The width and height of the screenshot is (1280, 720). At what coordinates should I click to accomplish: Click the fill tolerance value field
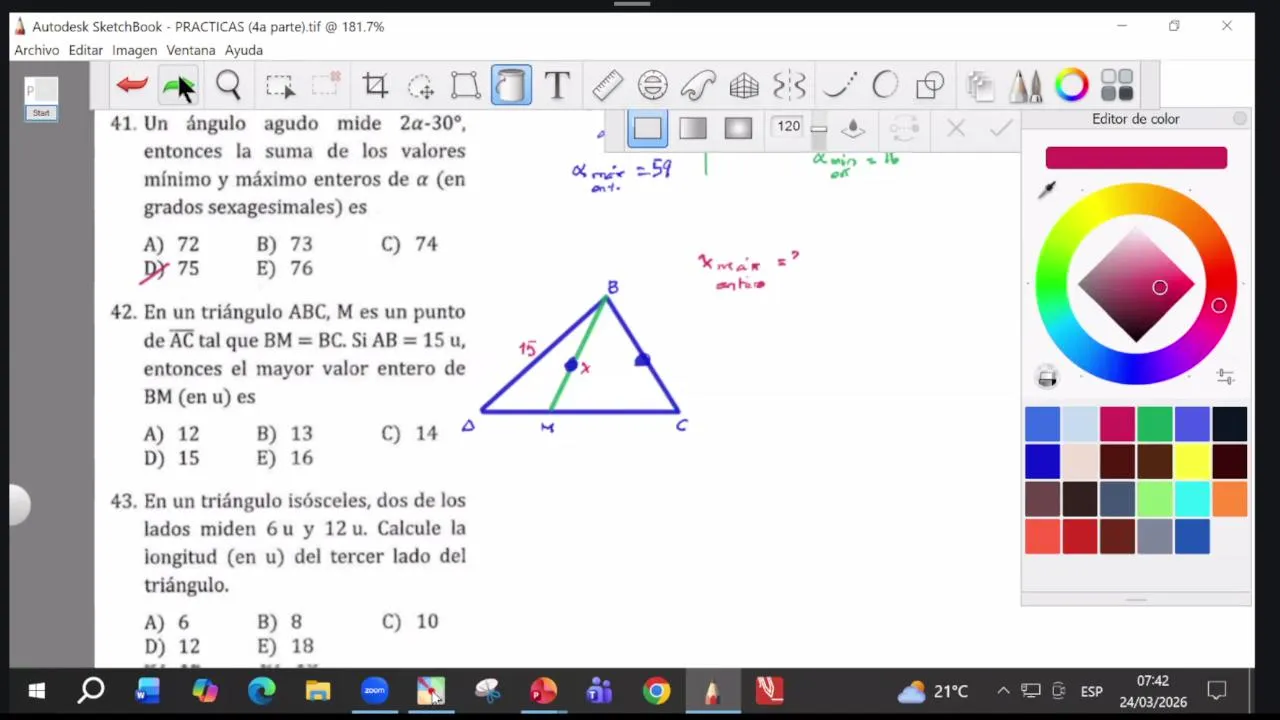(x=789, y=126)
